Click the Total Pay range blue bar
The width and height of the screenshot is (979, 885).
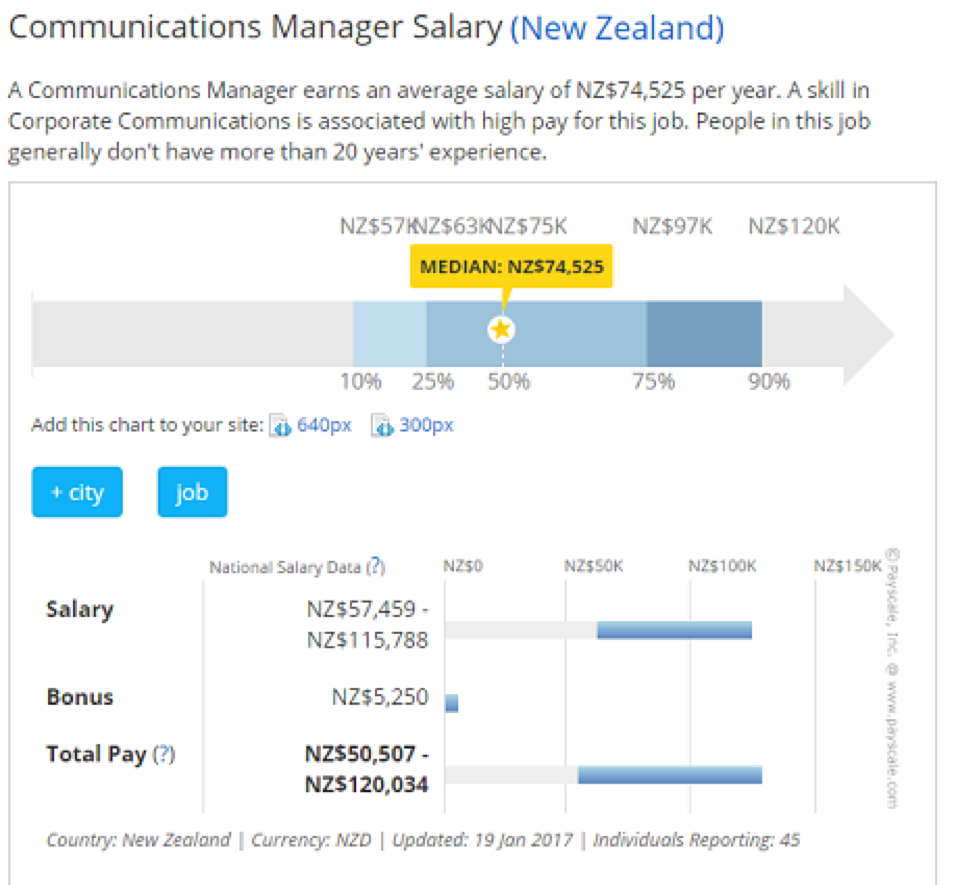(670, 774)
